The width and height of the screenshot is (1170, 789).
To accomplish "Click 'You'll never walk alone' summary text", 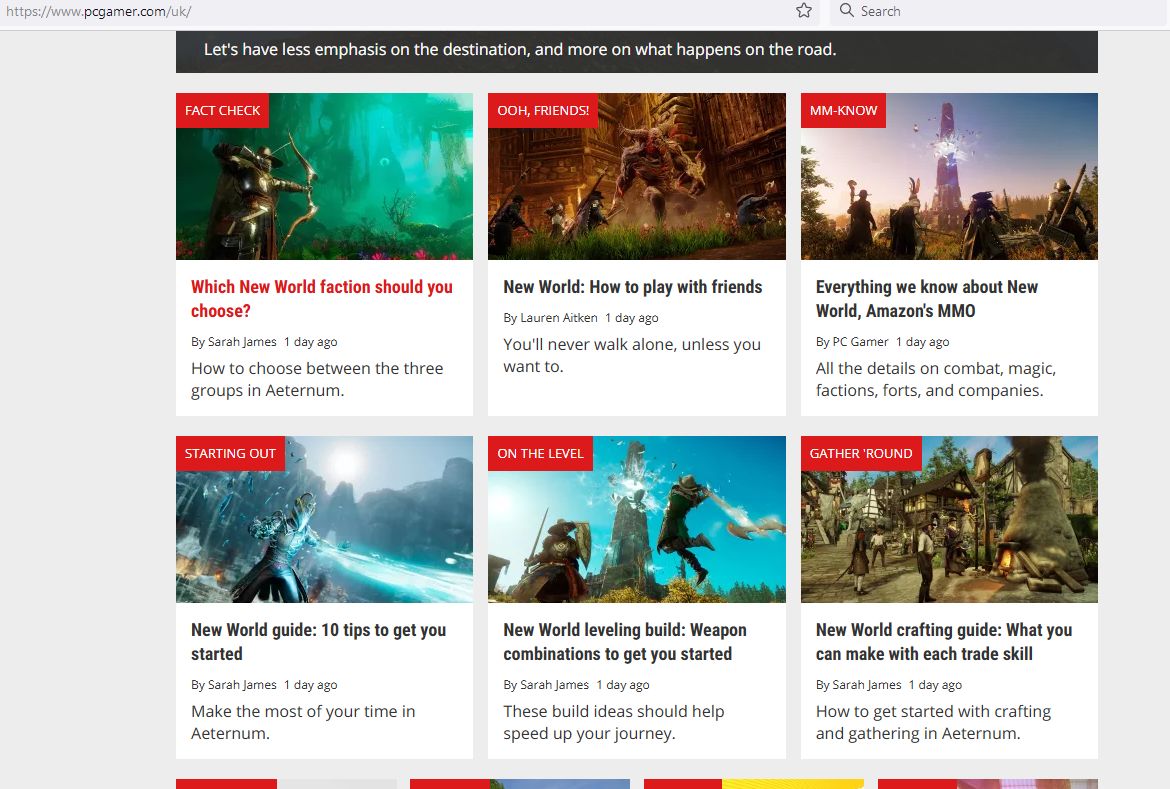I will pyautogui.click(x=632, y=355).
